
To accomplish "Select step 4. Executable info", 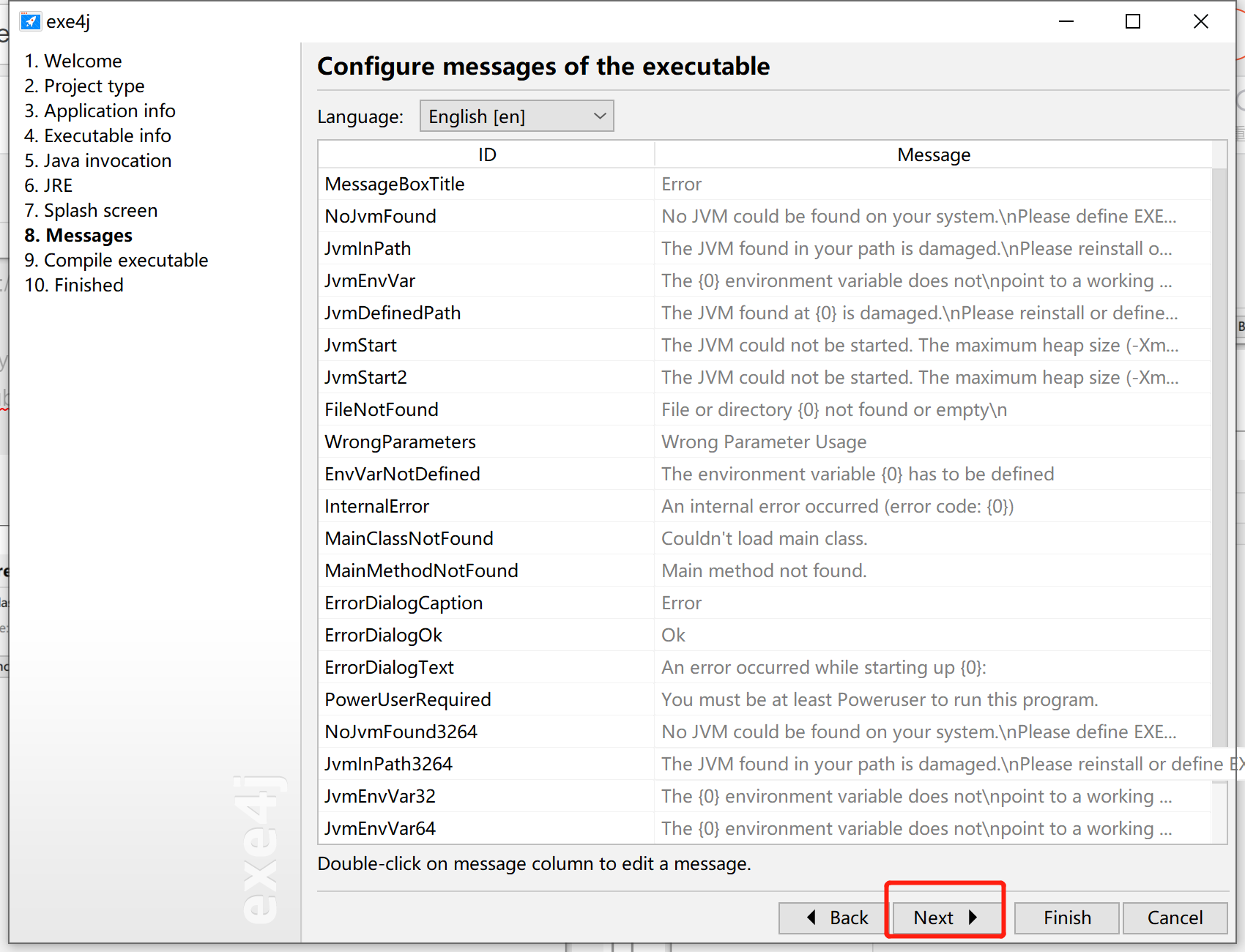I will point(97,135).
